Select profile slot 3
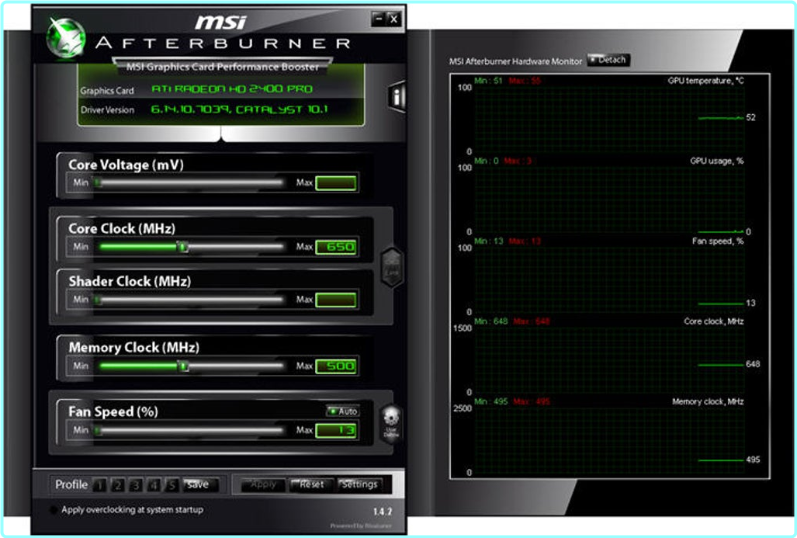This screenshot has width=797, height=538. coord(135,485)
